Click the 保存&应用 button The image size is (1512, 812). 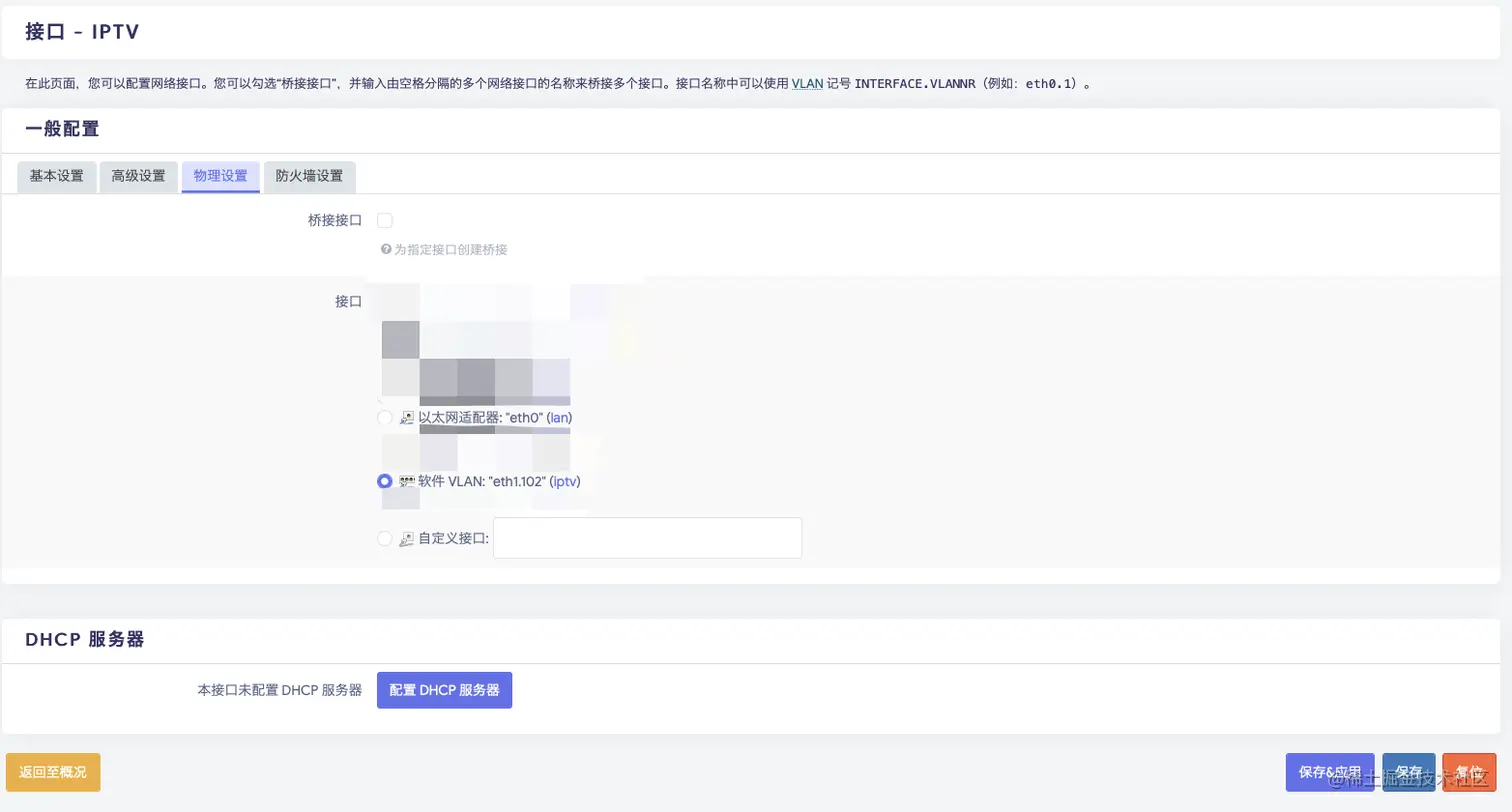1330,772
